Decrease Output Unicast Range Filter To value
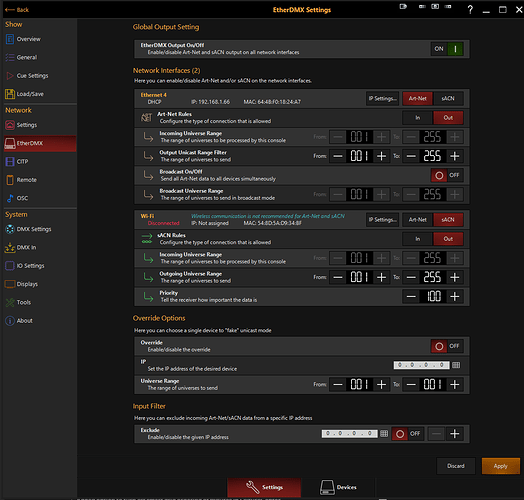 click(x=411, y=156)
